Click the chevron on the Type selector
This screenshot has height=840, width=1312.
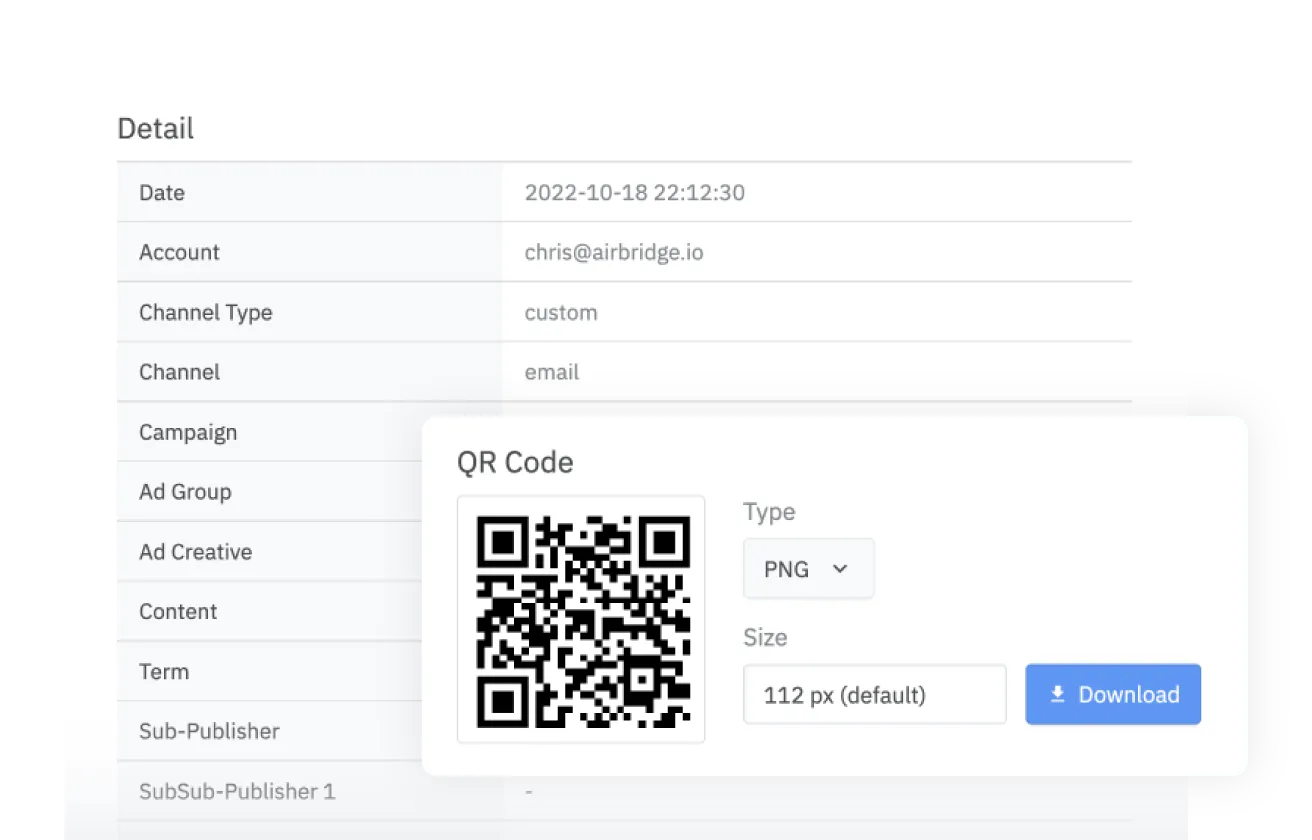[843, 568]
